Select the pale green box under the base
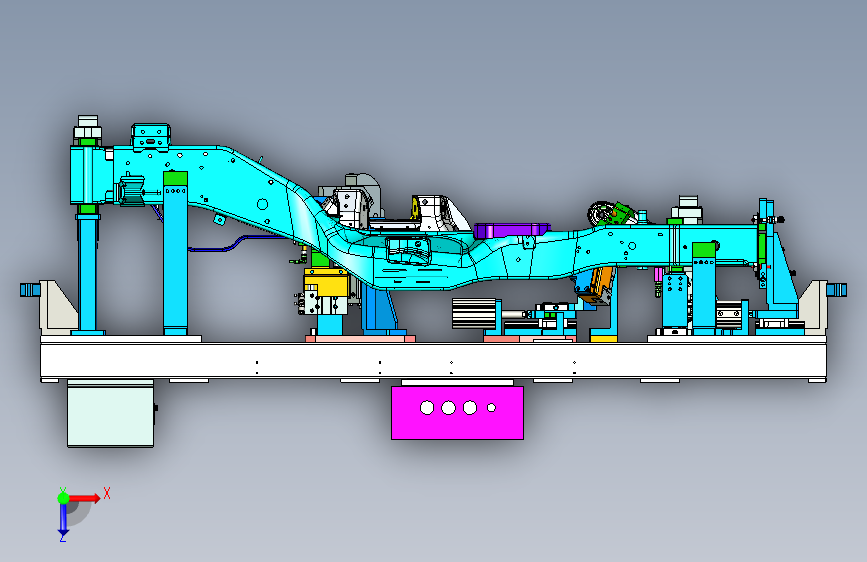This screenshot has height=562, width=867. (111, 416)
